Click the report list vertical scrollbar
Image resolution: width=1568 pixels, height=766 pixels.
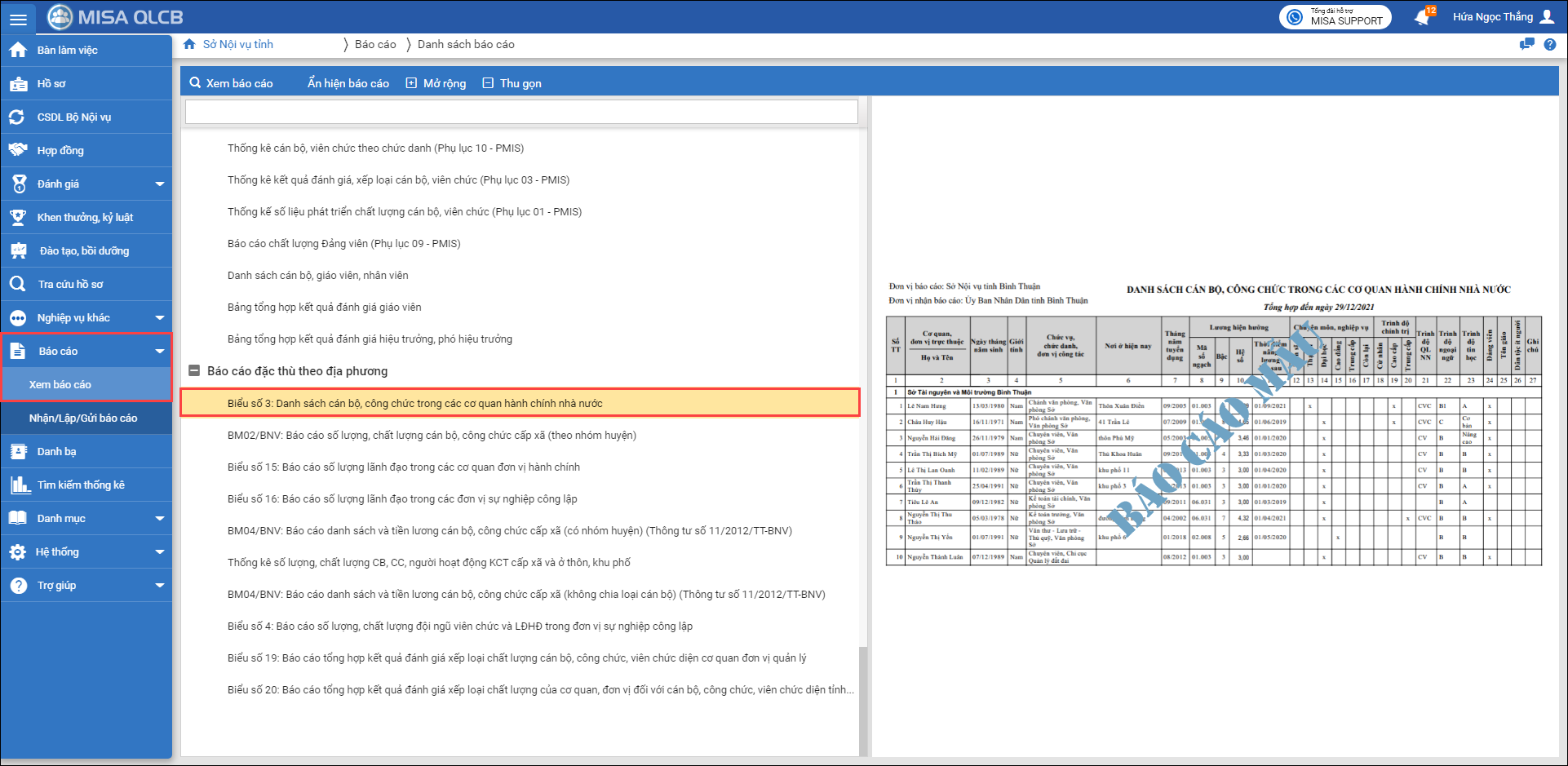pos(863,700)
